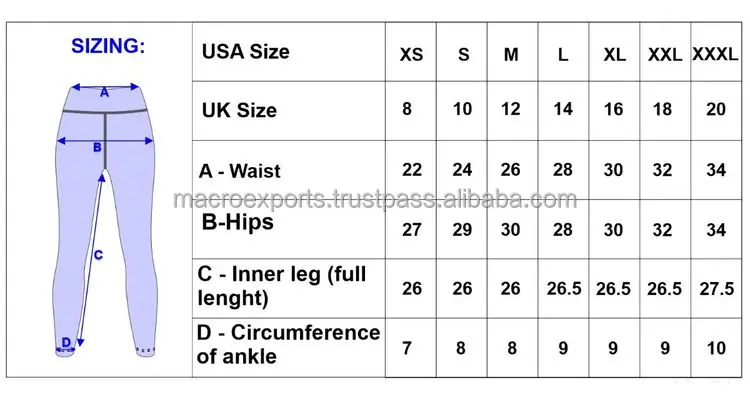
Task: Click the ankle marker D on diagram
Action: coord(66,343)
